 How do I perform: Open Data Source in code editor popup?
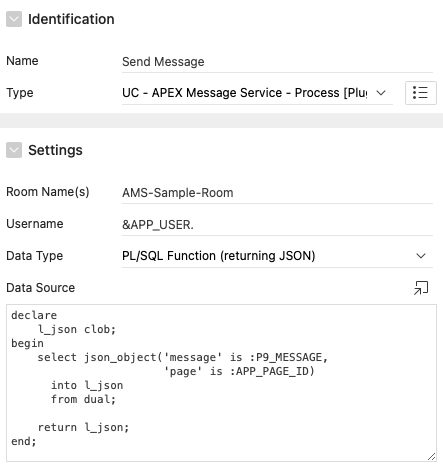(421, 288)
